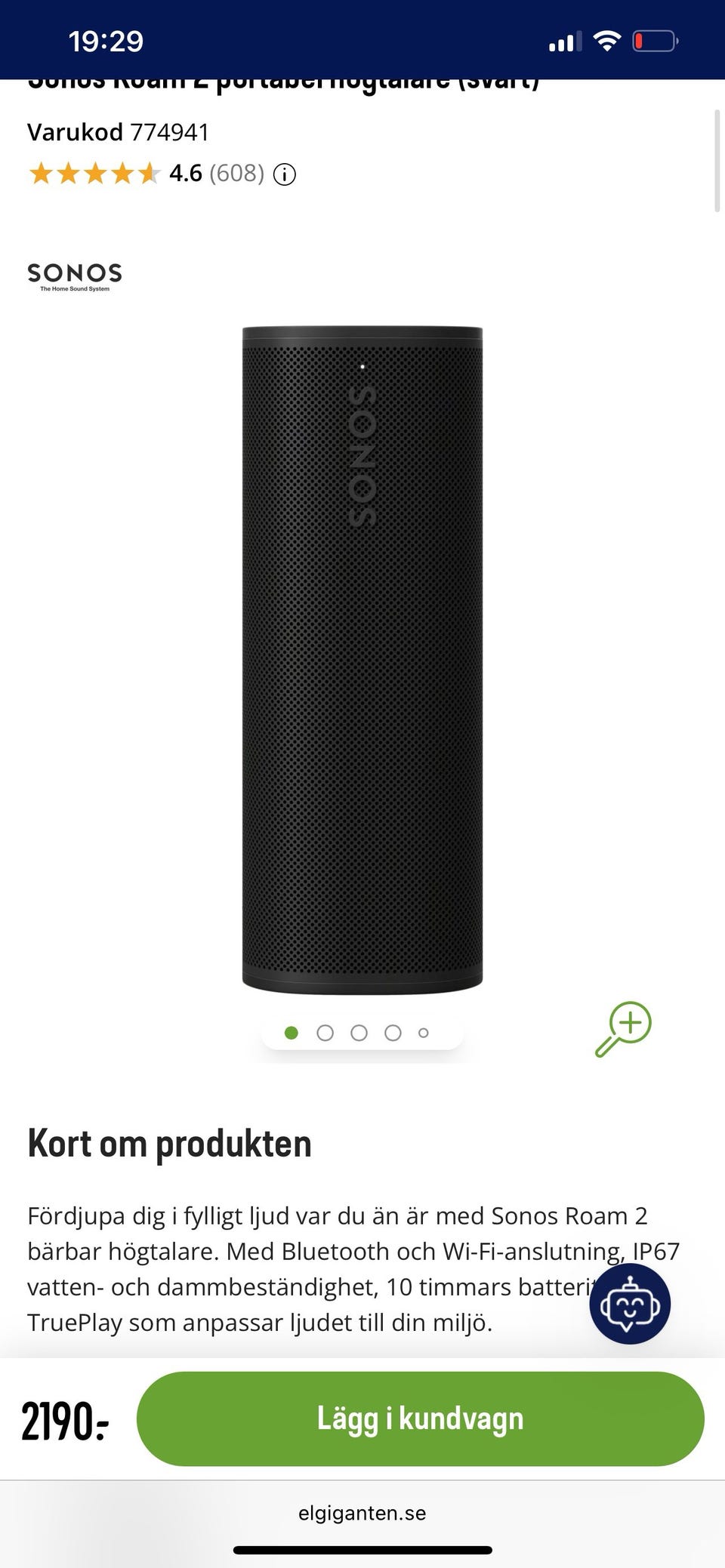Select the second image carousel dot
The image size is (725, 1568).
coord(325,1033)
